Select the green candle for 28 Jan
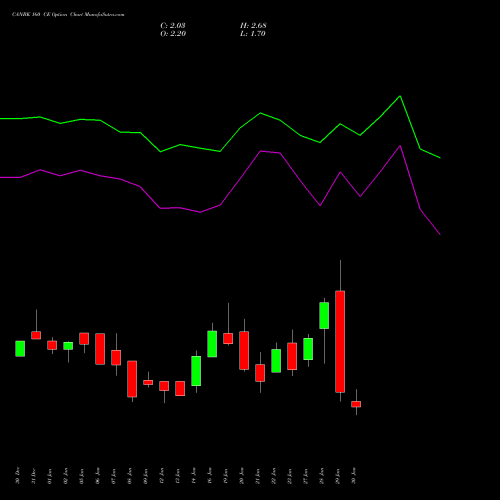Screen dimensions: 500x500 coord(324,315)
